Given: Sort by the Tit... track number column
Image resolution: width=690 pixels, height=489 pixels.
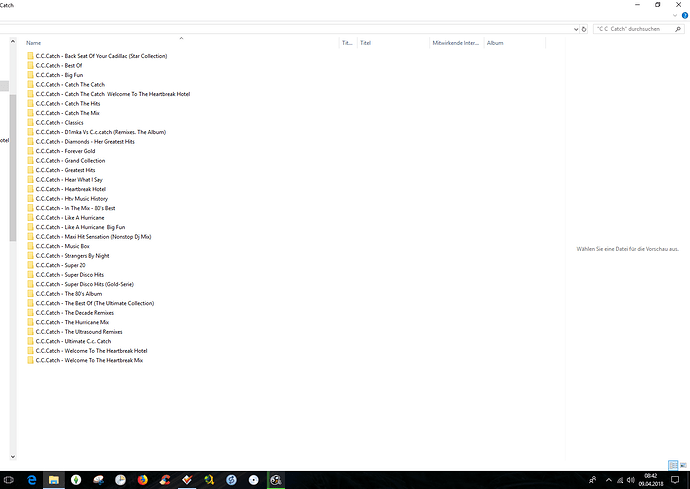Looking at the screenshot, I should point(348,43).
